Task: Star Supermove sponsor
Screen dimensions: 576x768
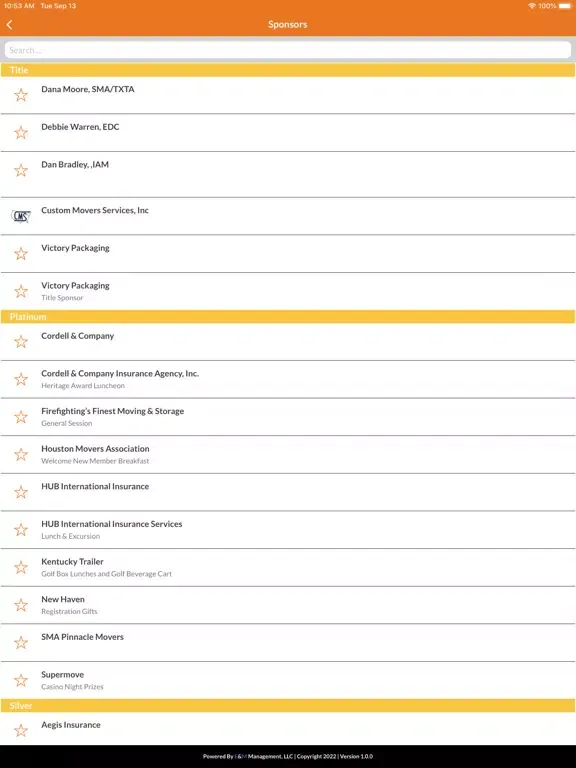Action: click(x=21, y=680)
